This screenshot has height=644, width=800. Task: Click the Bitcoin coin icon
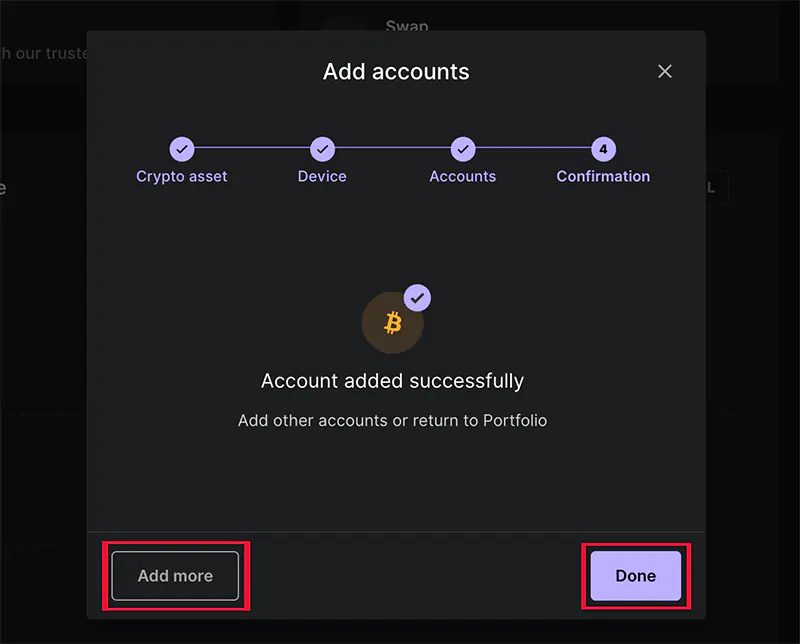[x=392, y=323]
